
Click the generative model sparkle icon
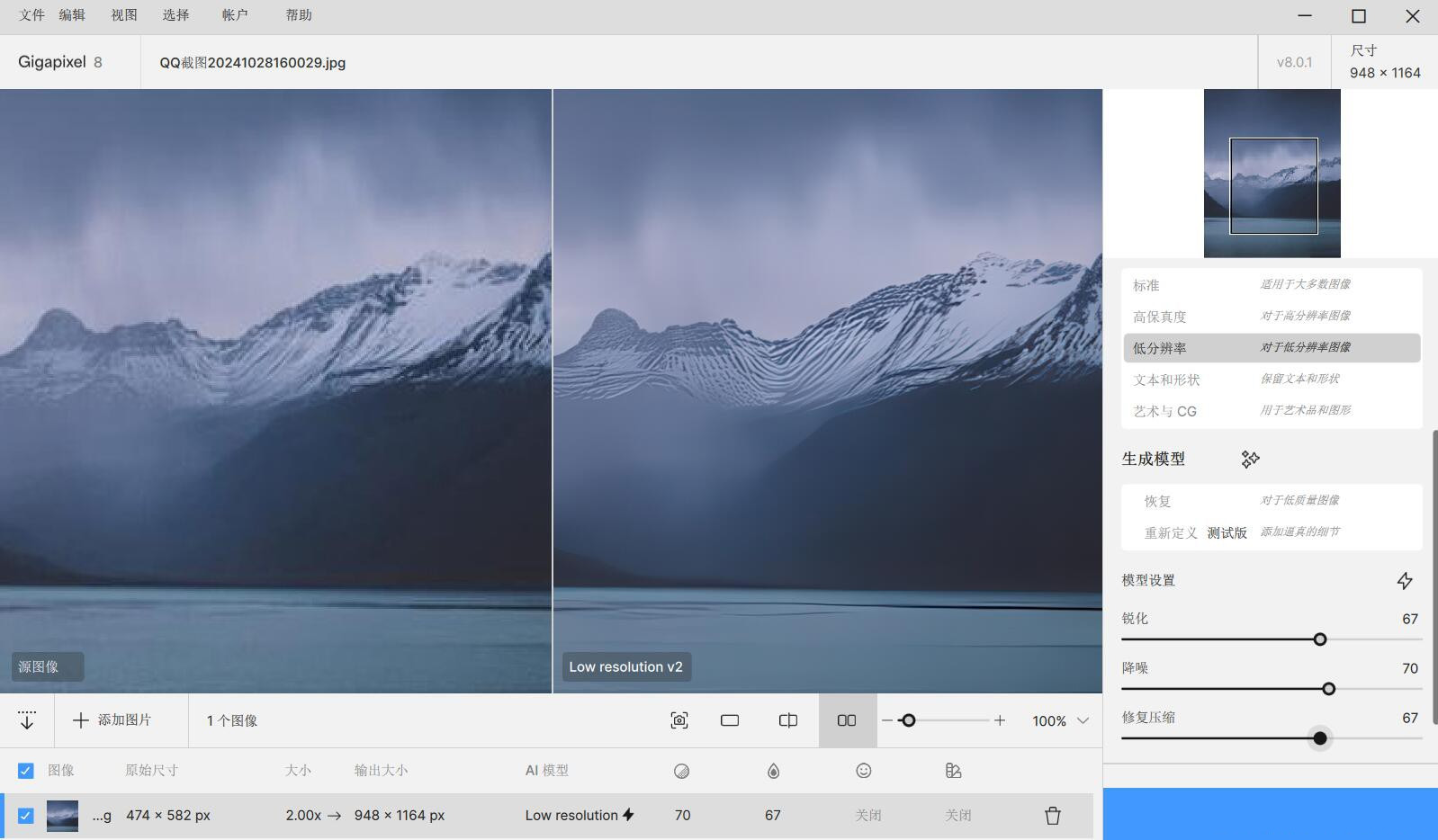1250,460
